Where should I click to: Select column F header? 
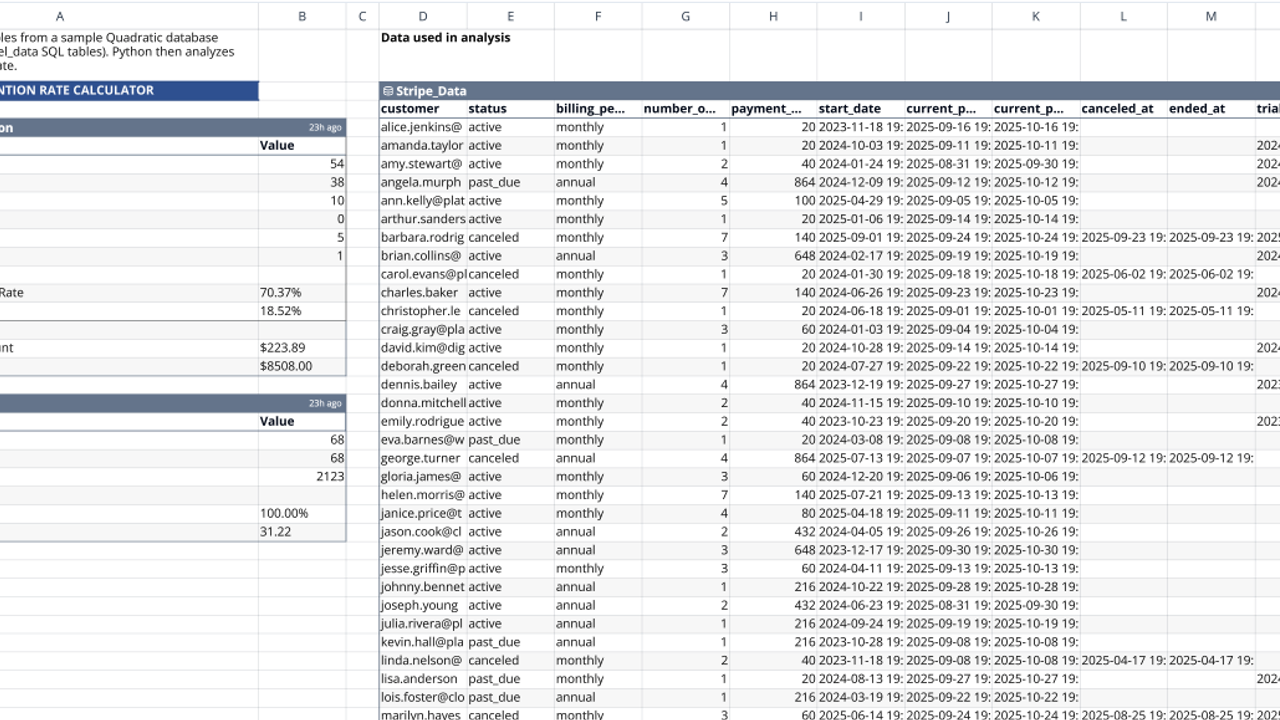tap(598, 16)
